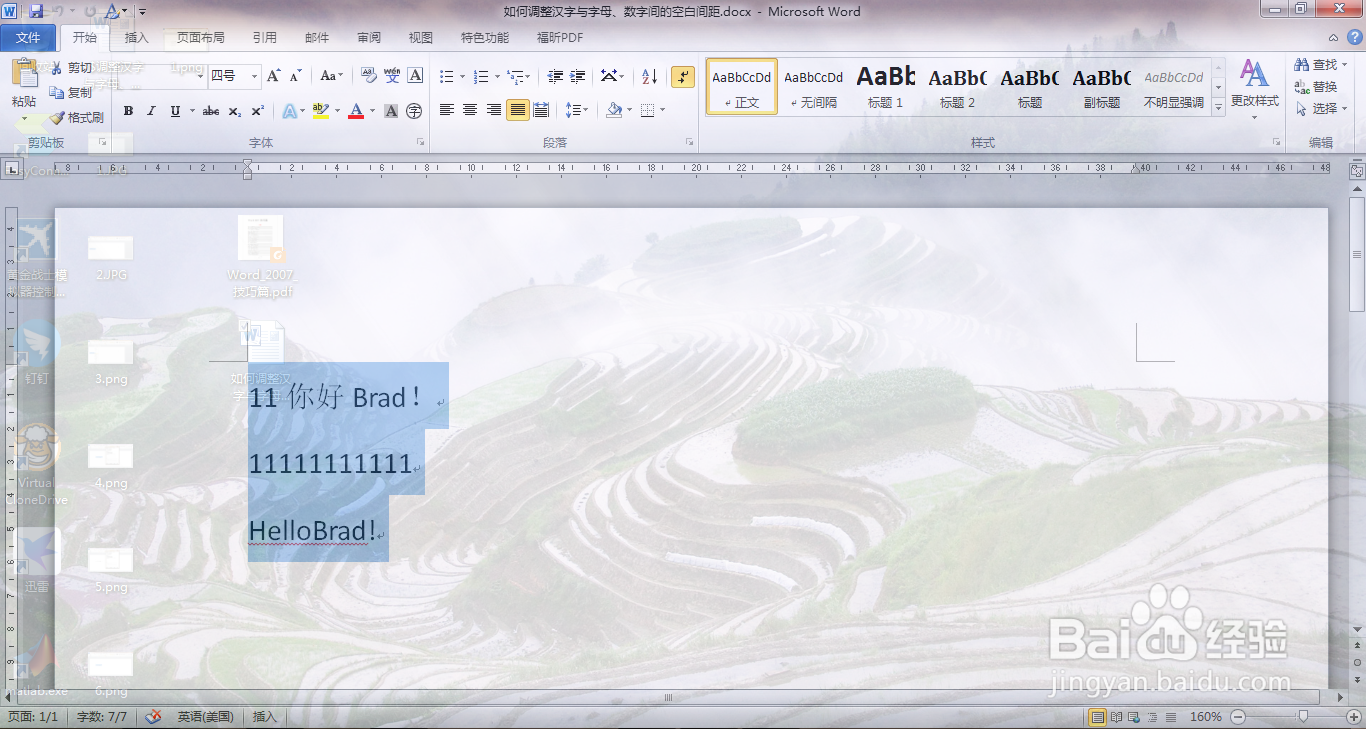
Task: Click the spelling check icon in status bar
Action: pyautogui.click(x=154, y=717)
